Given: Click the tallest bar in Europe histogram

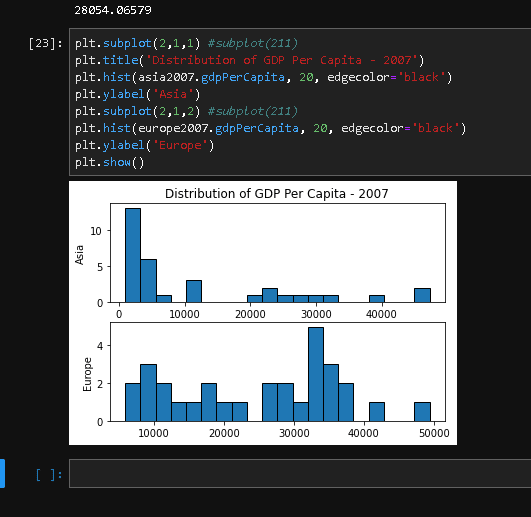Looking at the screenshot, I should click(x=316, y=374).
